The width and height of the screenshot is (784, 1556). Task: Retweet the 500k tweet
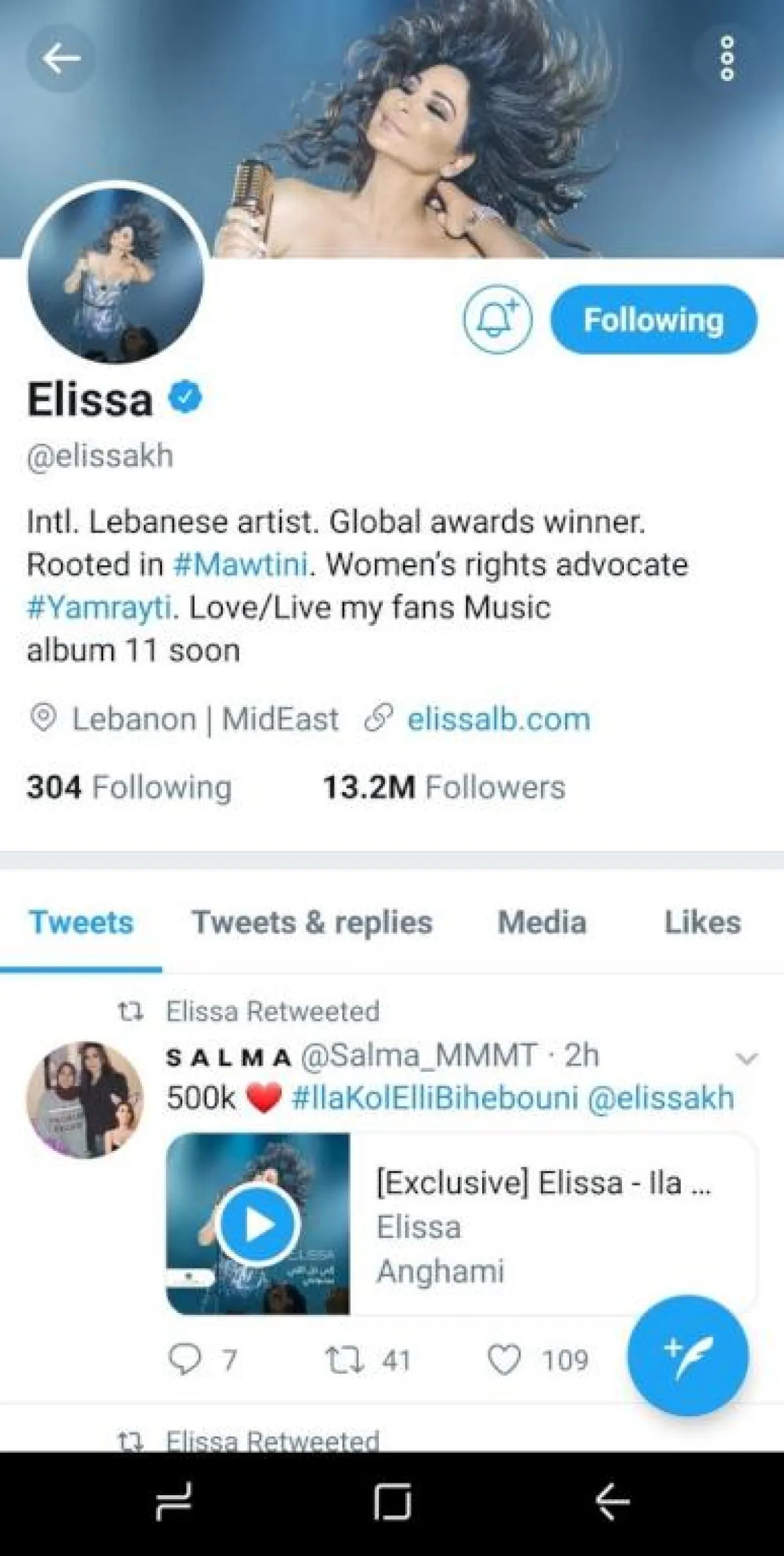pyautogui.click(x=343, y=1360)
